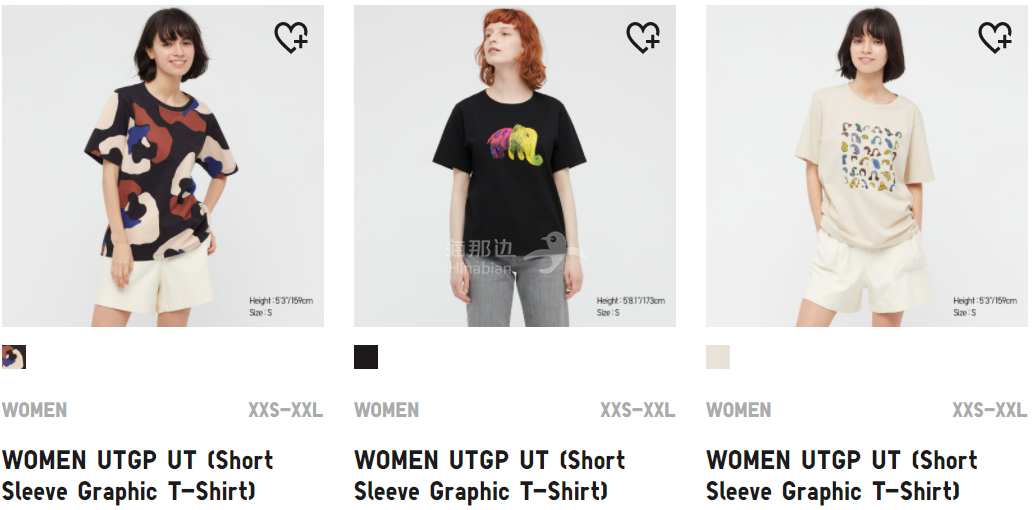Image resolution: width=1033 pixels, height=510 pixels.
Task: Click XXS-XXL size range under beige shirt
Action: pos(990,411)
